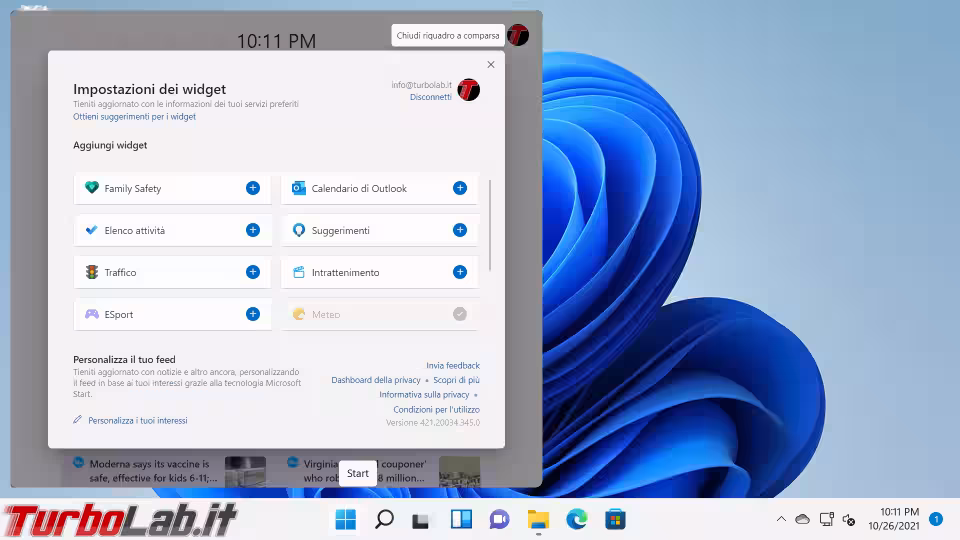Click Disconnetti to sign out
This screenshot has height=540, width=960.
click(430, 97)
